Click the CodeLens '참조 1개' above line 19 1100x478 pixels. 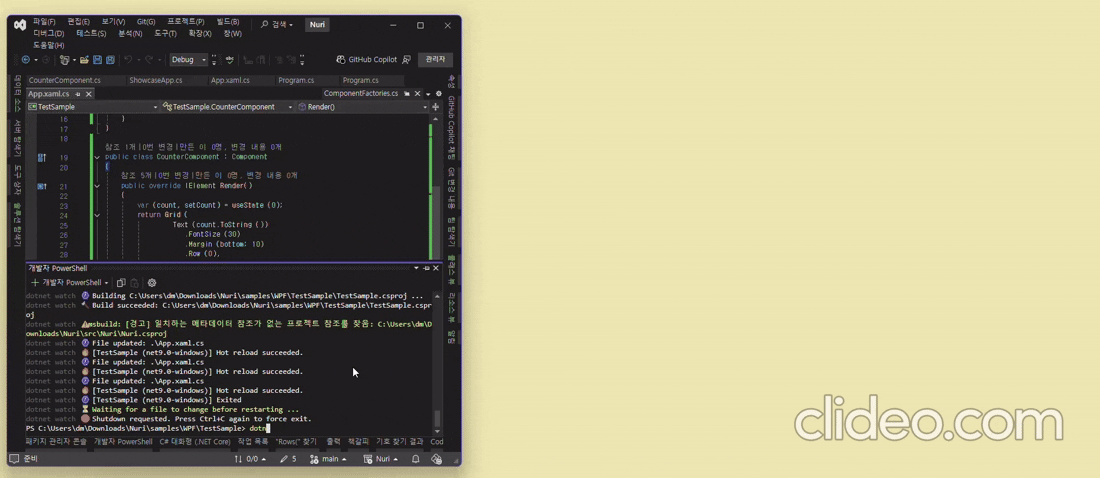pos(119,147)
